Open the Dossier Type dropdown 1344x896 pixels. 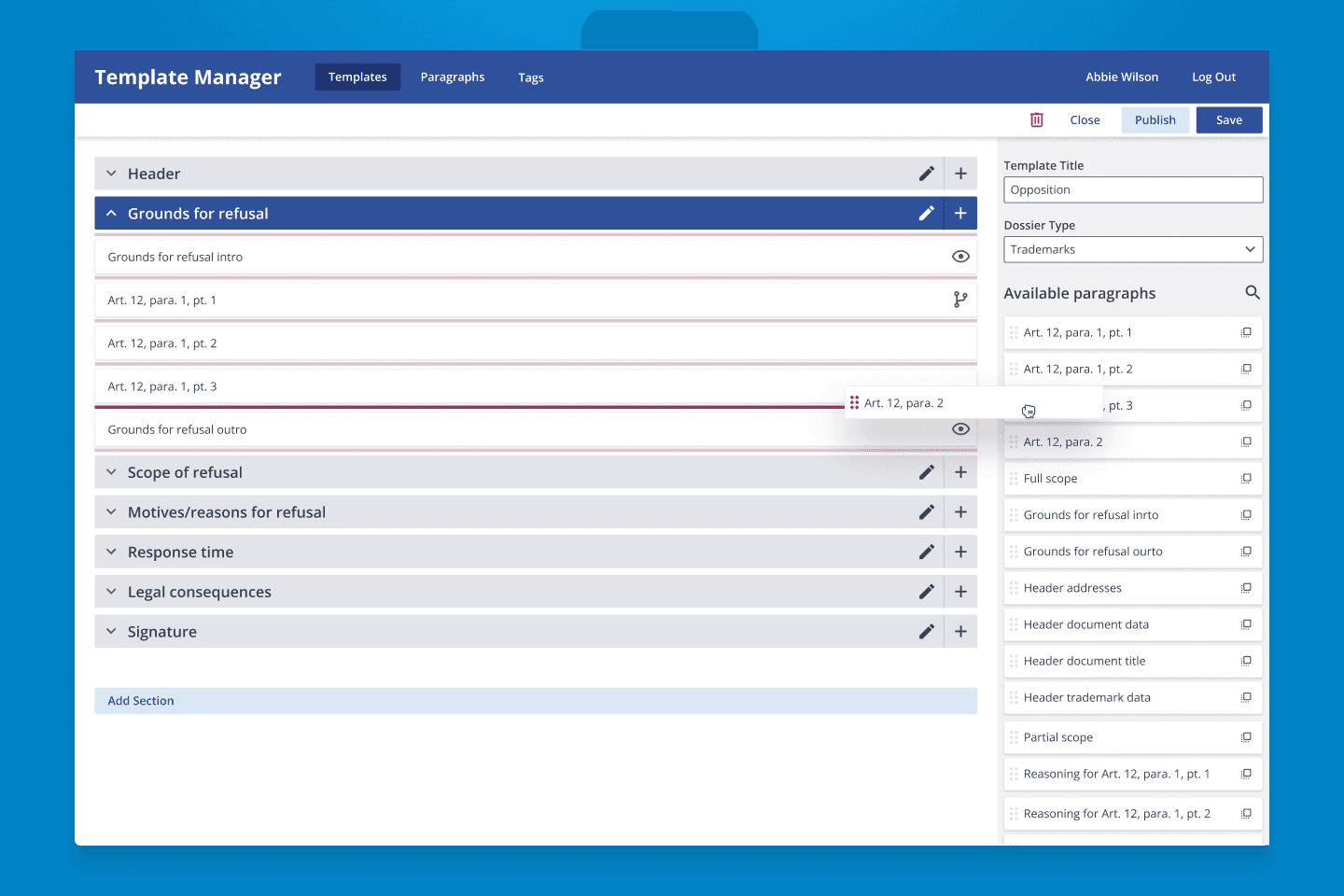tap(1133, 249)
